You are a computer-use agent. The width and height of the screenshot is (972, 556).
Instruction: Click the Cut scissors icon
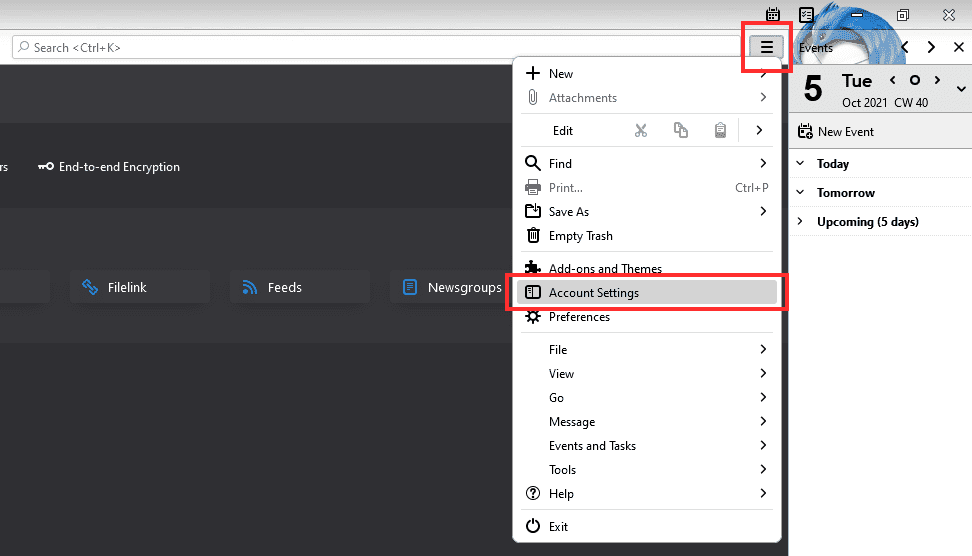point(640,130)
